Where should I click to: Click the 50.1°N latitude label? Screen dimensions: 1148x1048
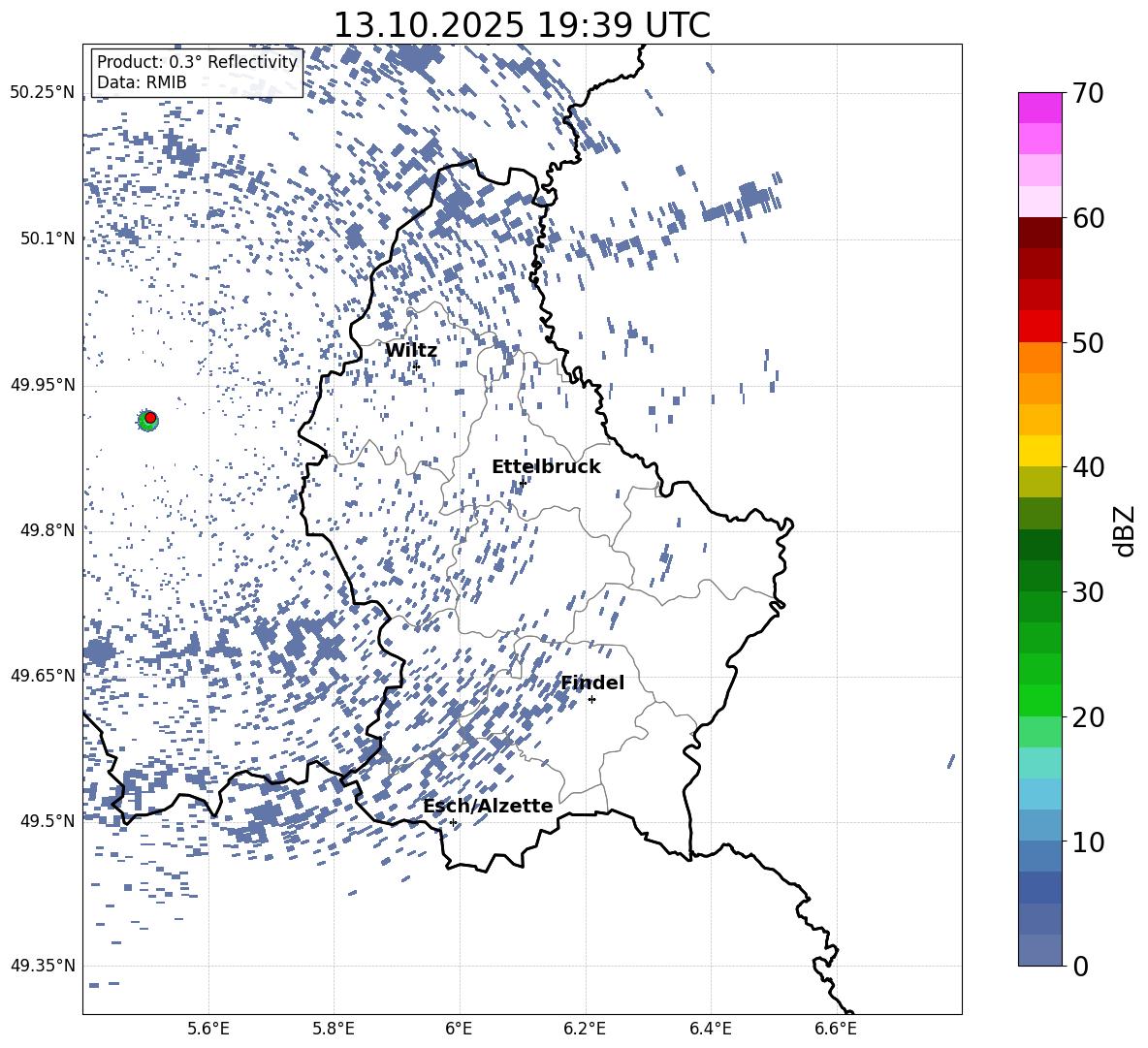tap(47, 238)
